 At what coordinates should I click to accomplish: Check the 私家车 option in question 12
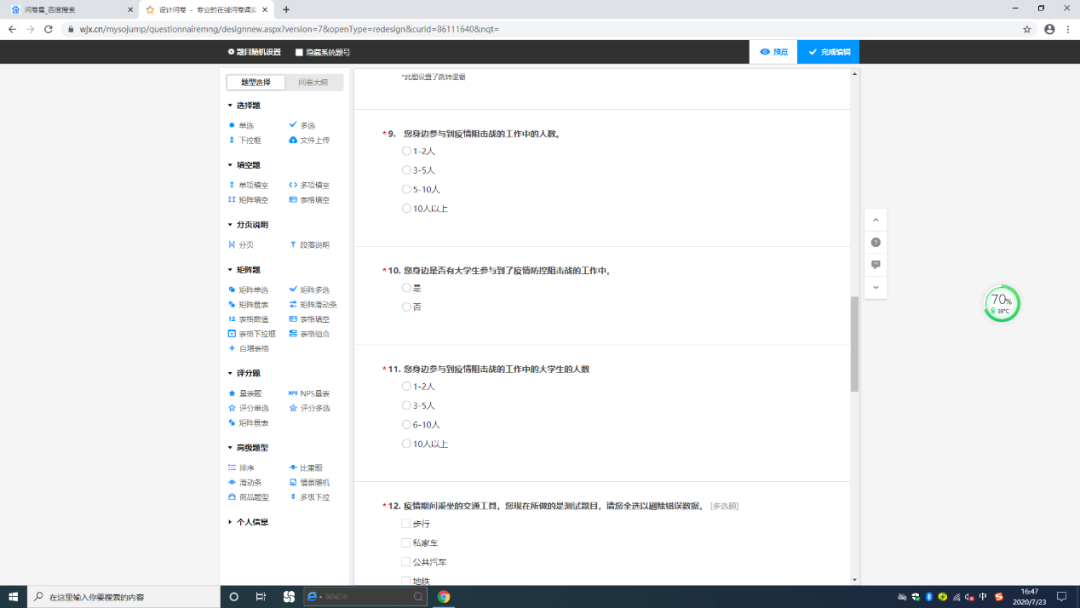(406, 543)
